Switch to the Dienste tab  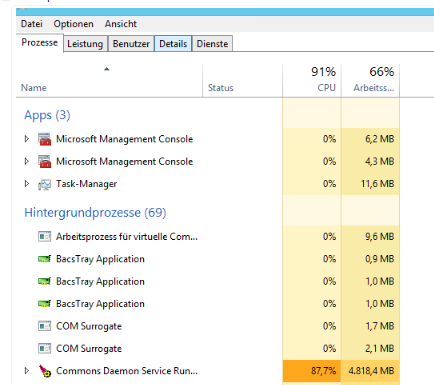(x=212, y=44)
